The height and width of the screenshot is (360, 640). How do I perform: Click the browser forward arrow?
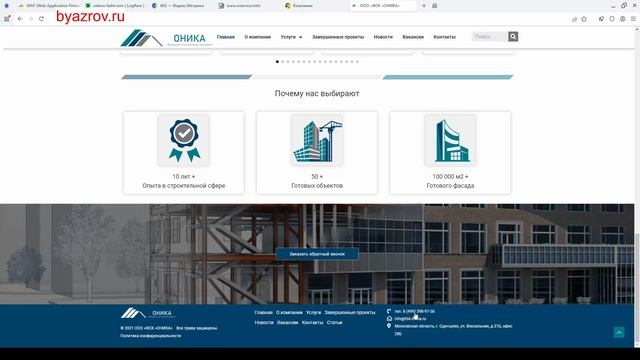pyautogui.click(x=31, y=19)
